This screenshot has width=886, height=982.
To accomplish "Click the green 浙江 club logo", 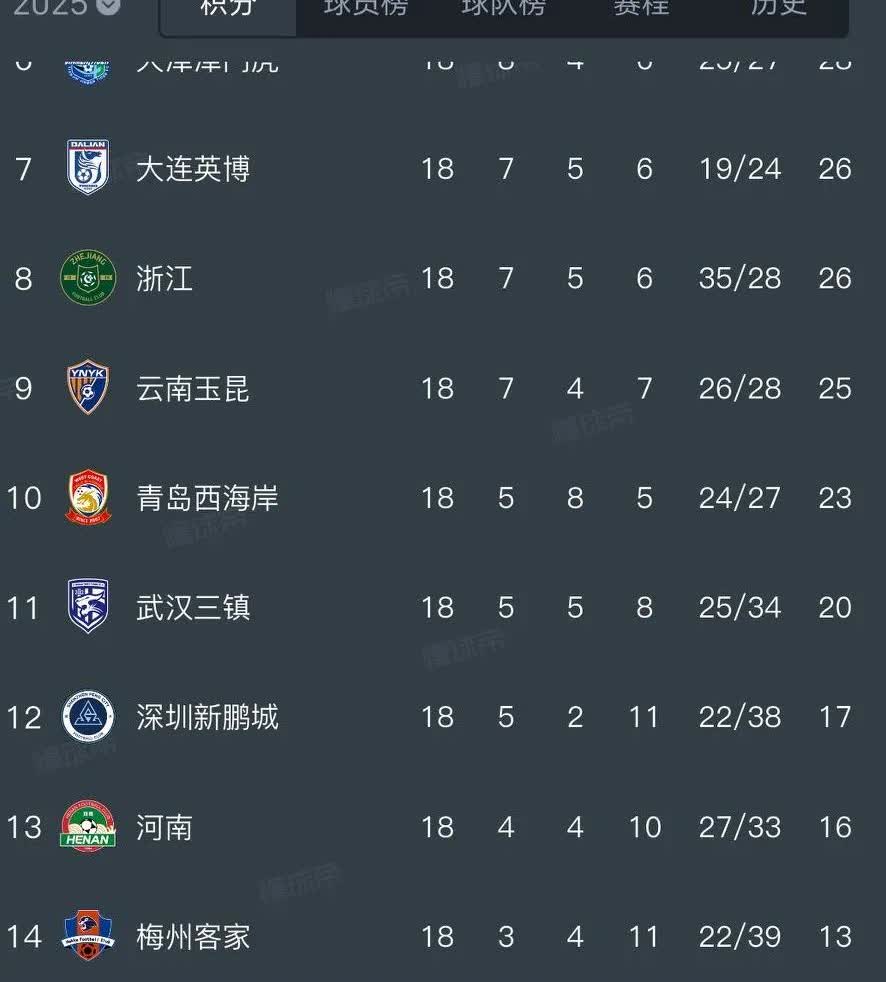I will [88, 278].
